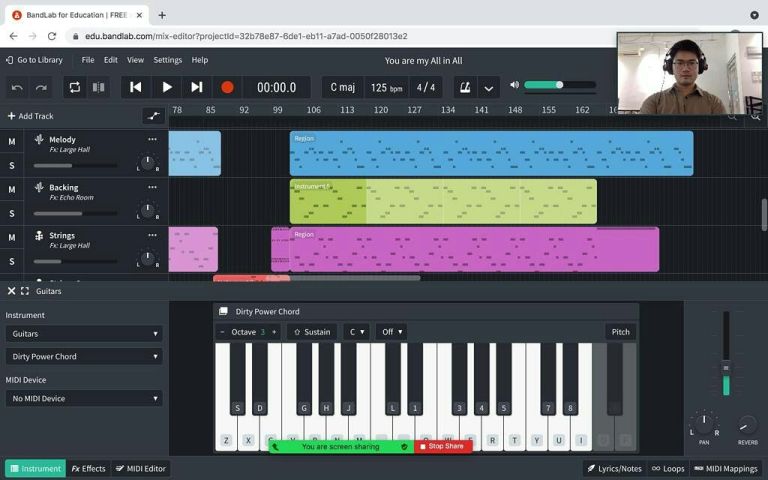Add a new track
The height and width of the screenshot is (480, 768).
(30, 116)
